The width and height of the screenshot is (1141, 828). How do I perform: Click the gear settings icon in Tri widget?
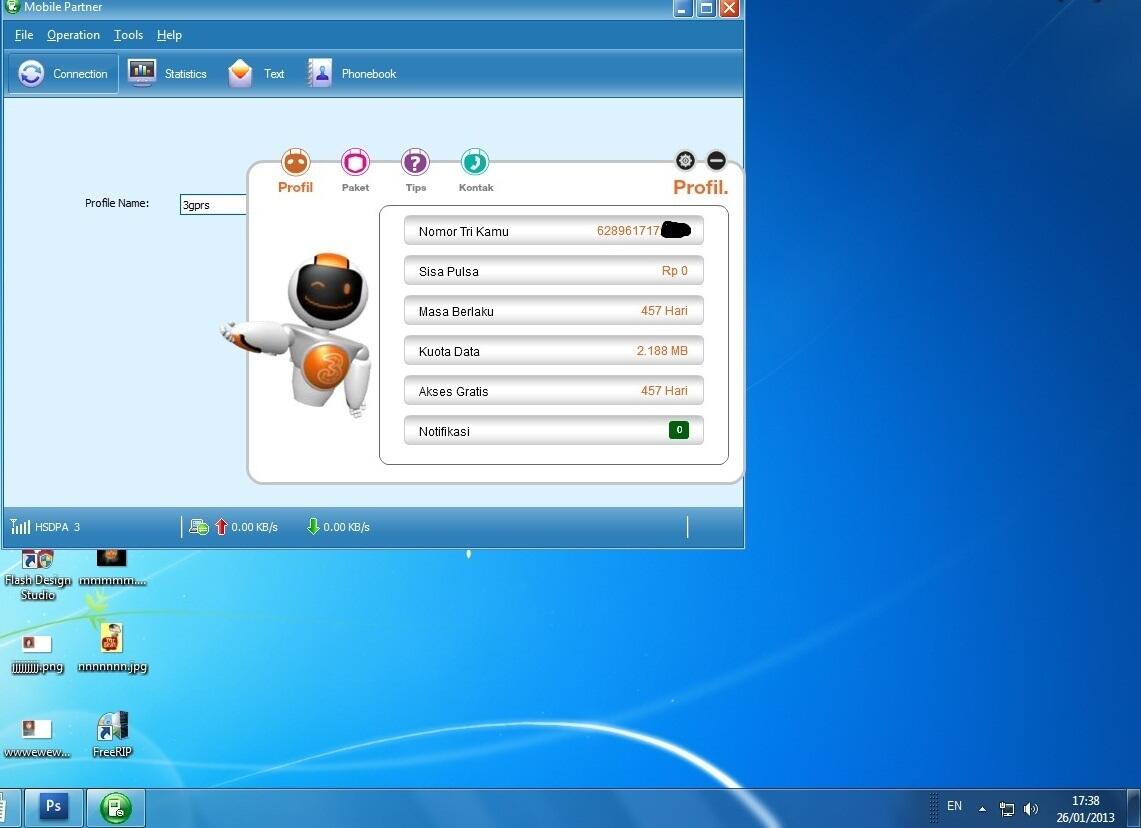point(685,160)
